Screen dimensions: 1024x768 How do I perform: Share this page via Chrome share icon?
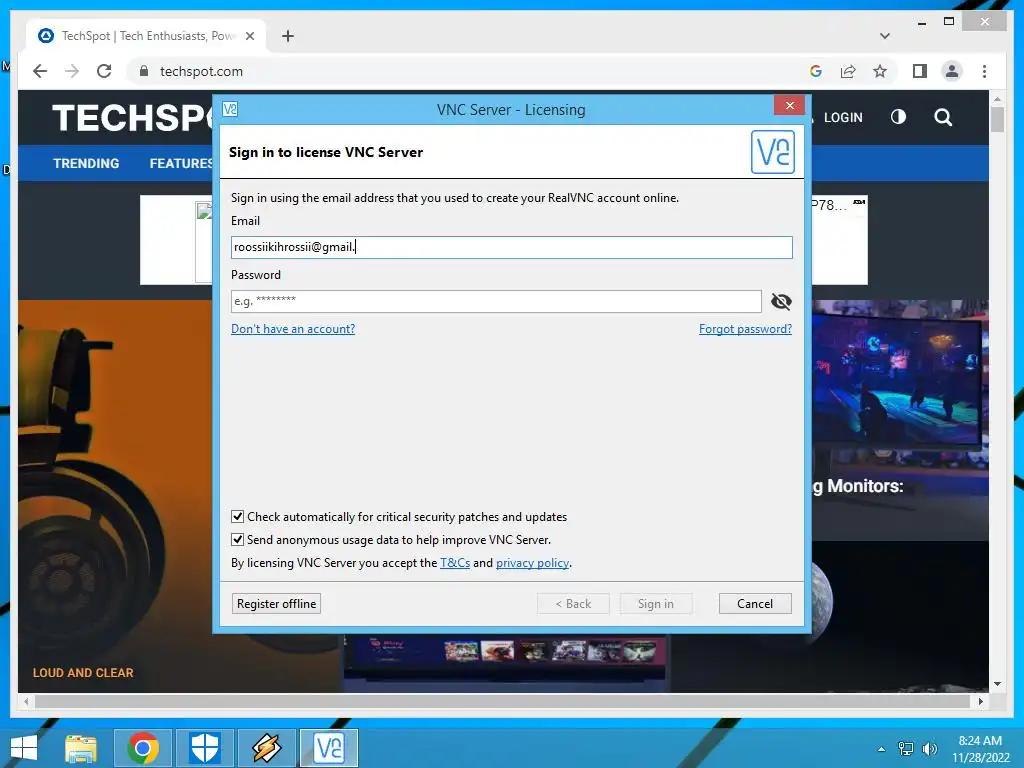tap(848, 71)
